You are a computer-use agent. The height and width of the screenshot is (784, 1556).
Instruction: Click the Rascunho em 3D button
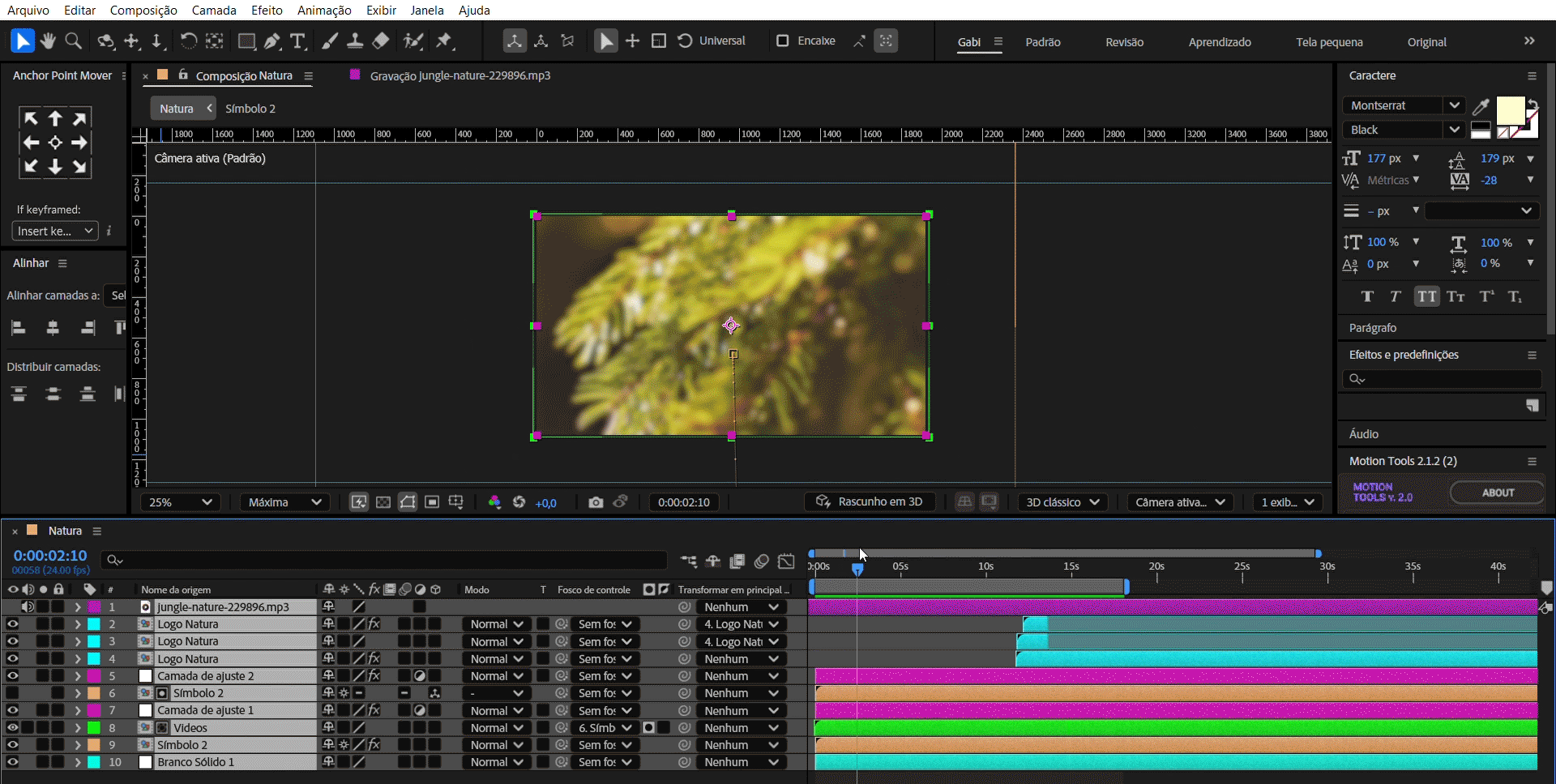pos(870,502)
